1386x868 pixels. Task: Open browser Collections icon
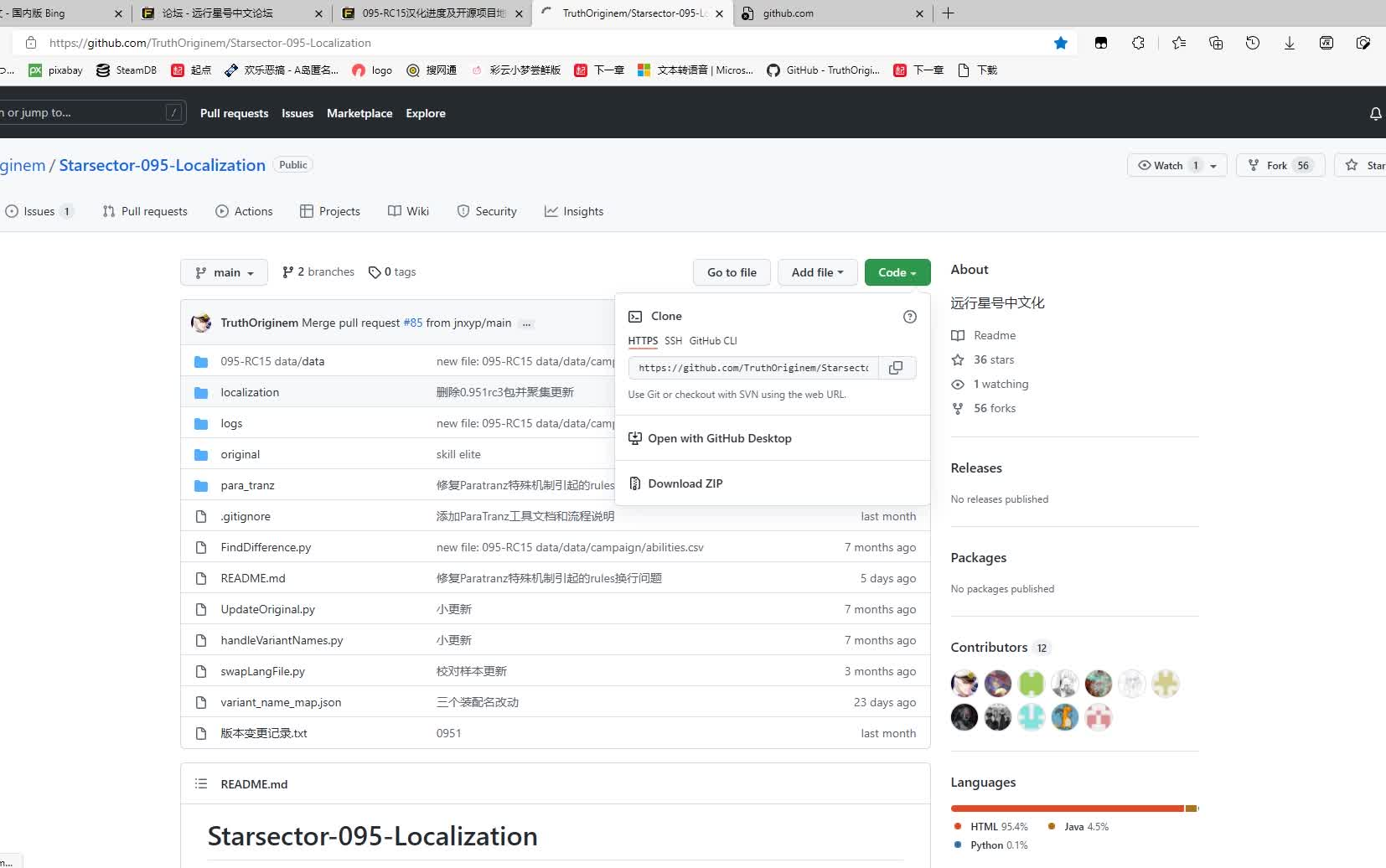coord(1216,43)
